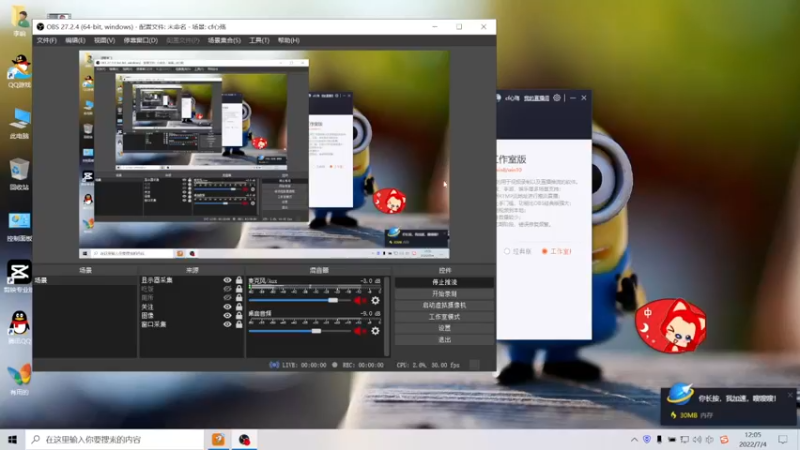Screen dimensions: 800x450
Task: Click the taskbar search input box
Action: (115, 439)
